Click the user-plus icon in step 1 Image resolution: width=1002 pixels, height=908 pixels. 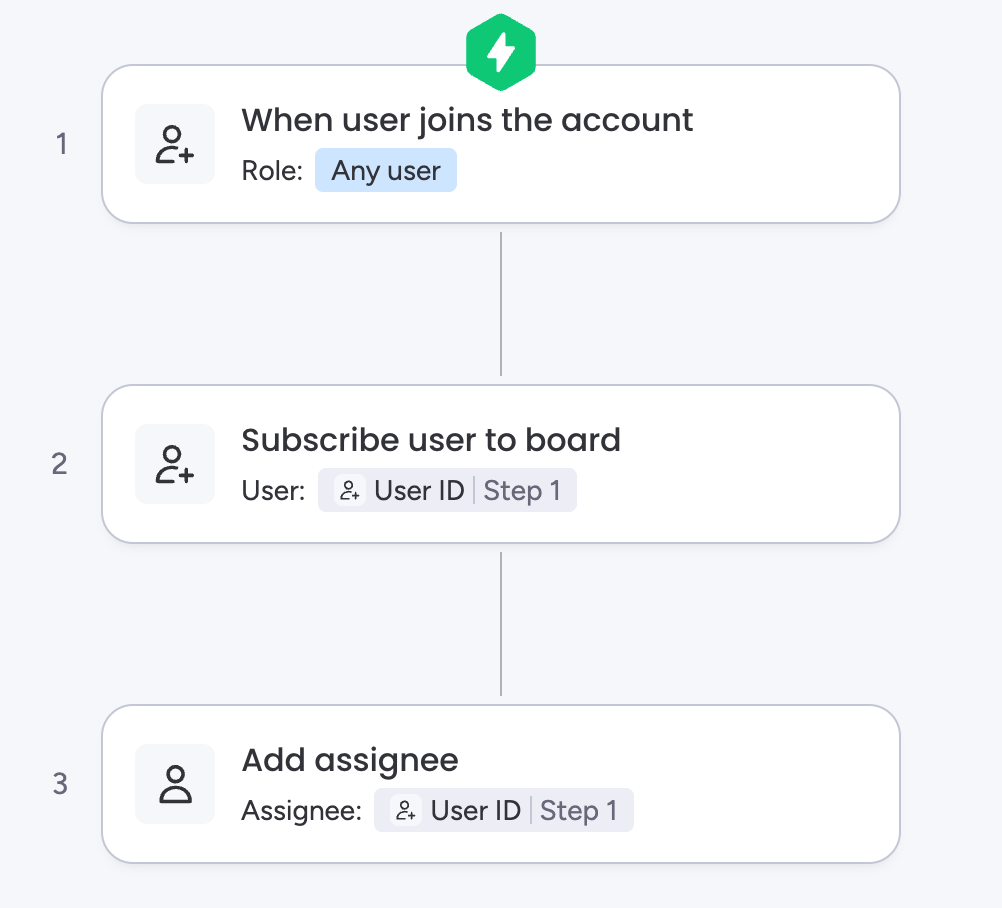[x=175, y=144]
